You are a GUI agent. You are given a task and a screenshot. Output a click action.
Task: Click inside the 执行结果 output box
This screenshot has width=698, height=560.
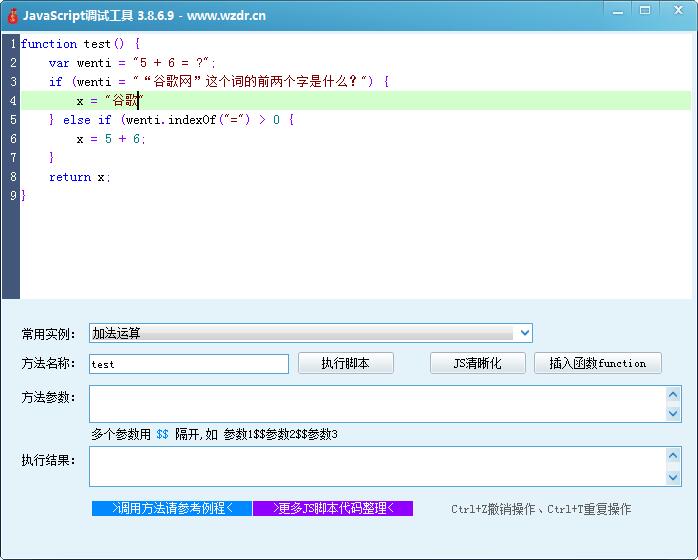[x=376, y=466]
